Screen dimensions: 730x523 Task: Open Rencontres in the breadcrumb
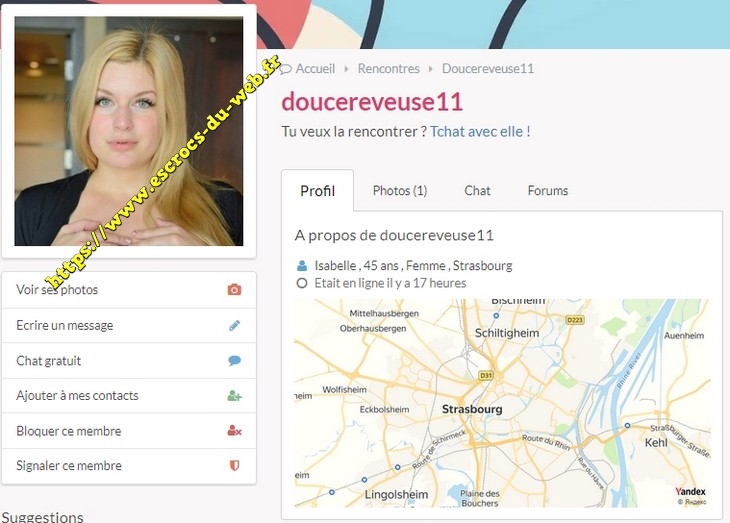click(x=388, y=69)
